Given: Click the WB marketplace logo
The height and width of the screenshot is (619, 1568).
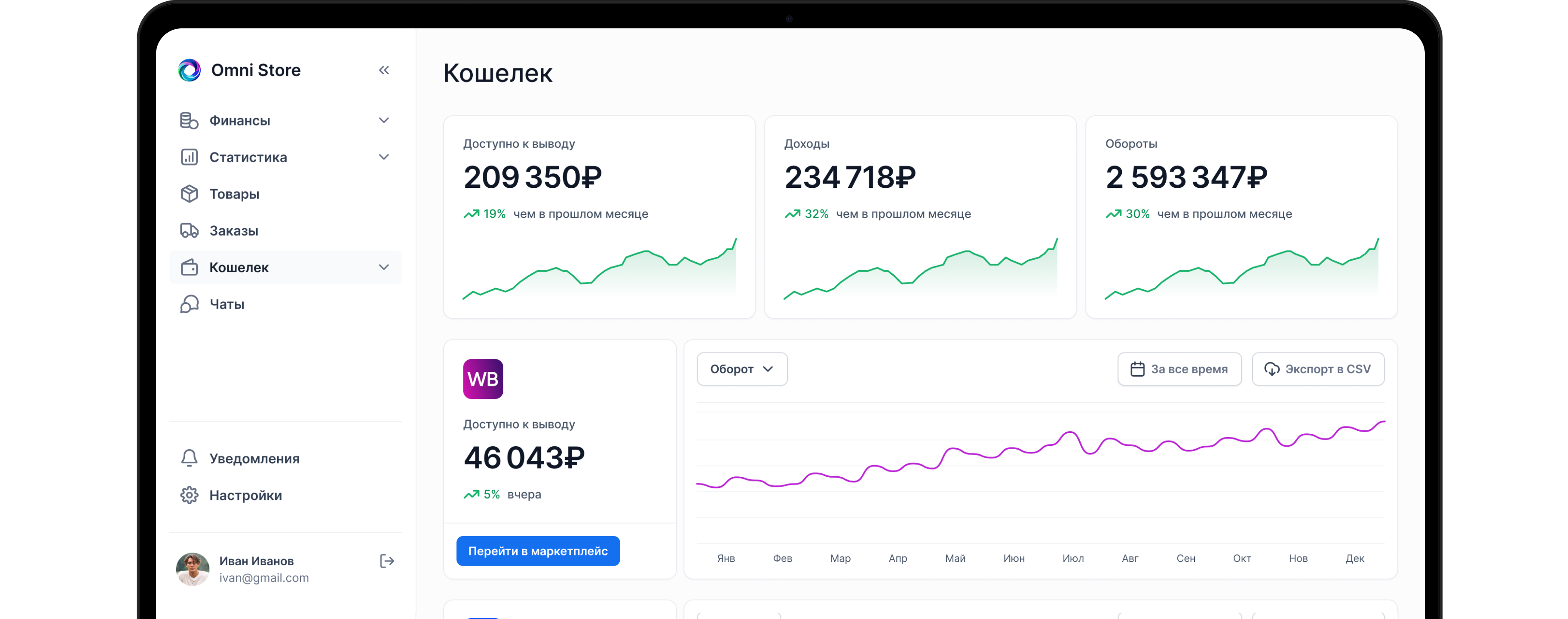Looking at the screenshot, I should click(483, 379).
